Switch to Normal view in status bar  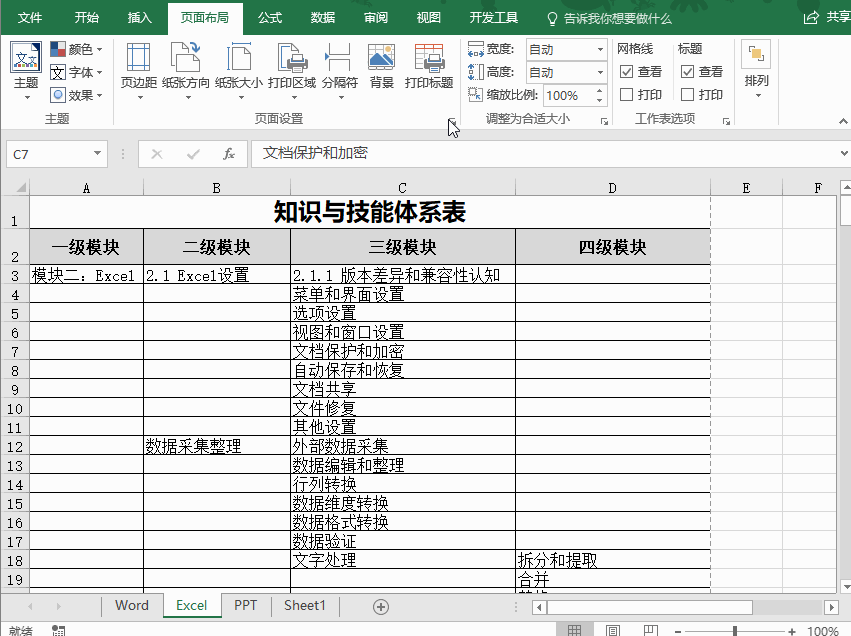pos(574,631)
